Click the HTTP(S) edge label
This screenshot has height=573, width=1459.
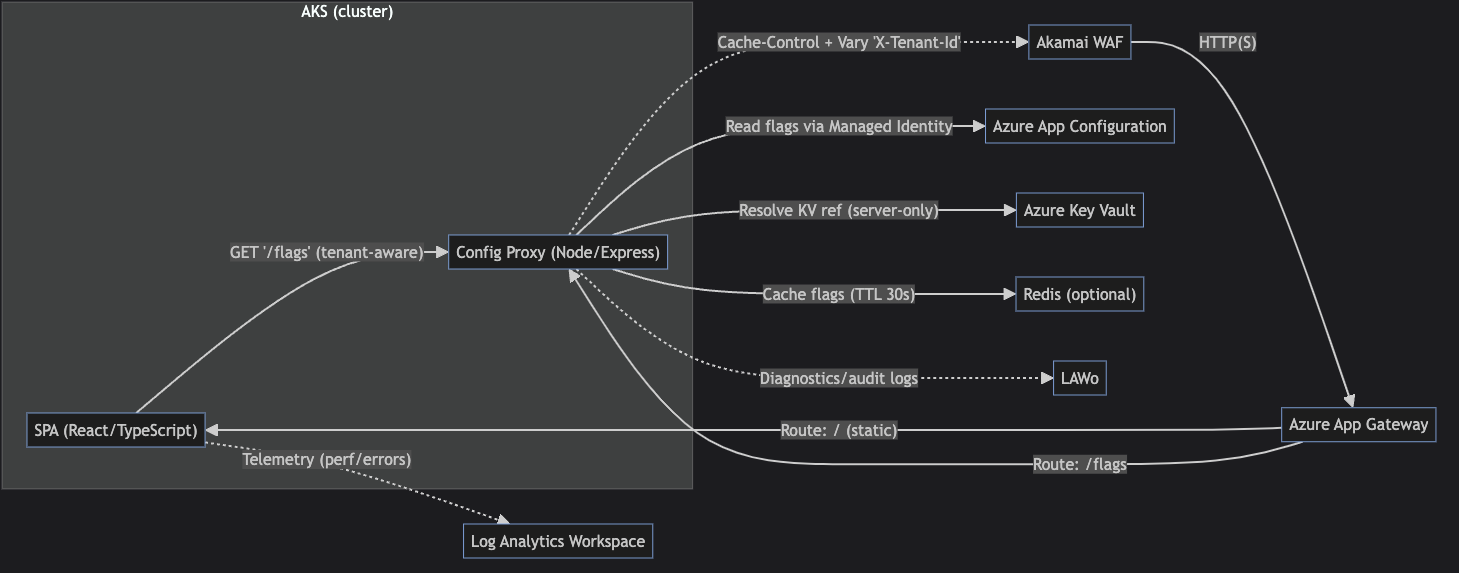click(x=1228, y=43)
